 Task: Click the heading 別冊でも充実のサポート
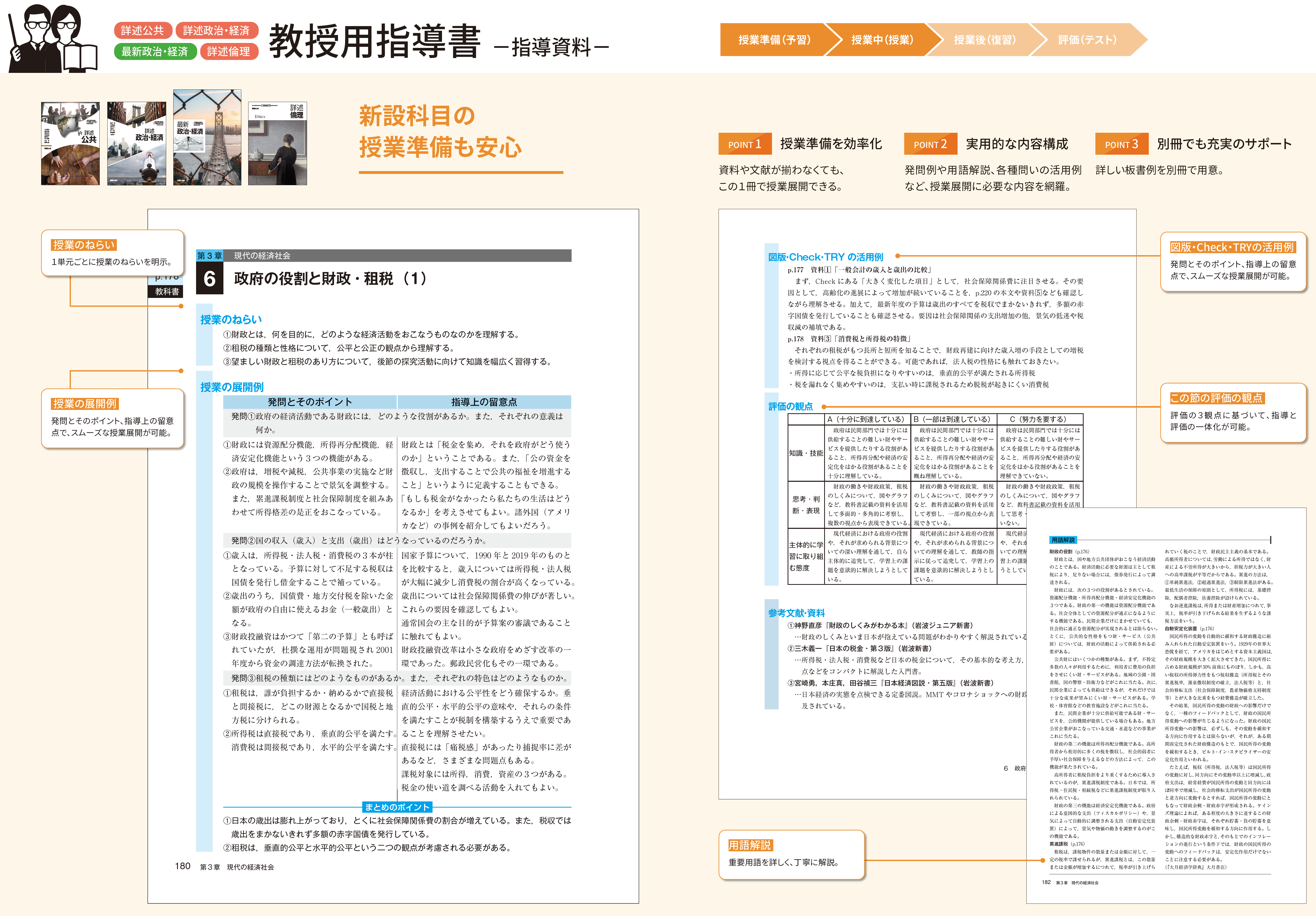1224,144
